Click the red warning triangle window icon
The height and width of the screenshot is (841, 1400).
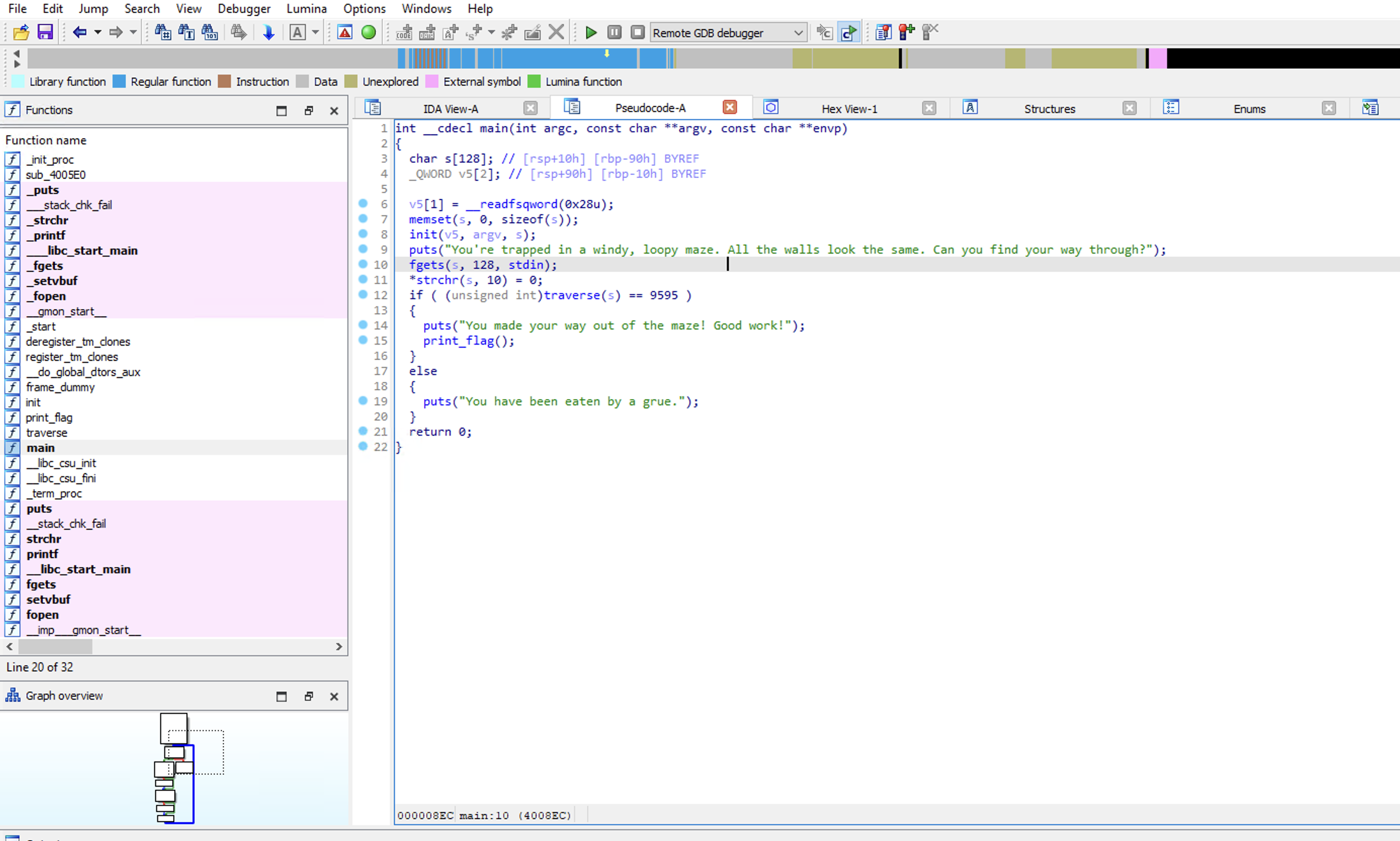[x=345, y=32]
